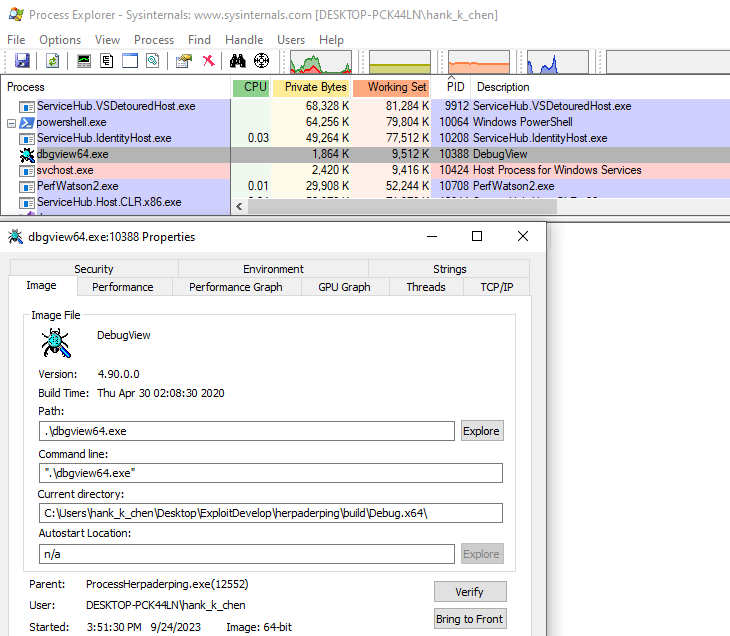Switch to the Threads tab
730x636 pixels.
pyautogui.click(x=426, y=287)
